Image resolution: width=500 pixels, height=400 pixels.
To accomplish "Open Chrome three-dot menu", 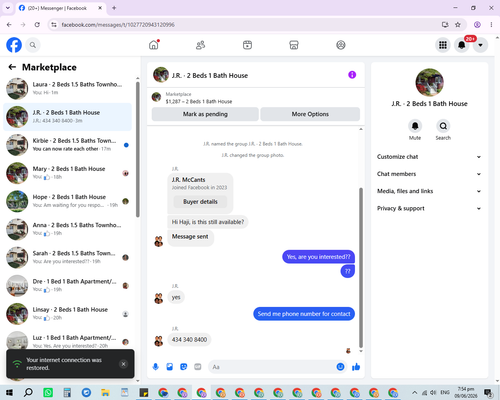I will tap(491, 25).
